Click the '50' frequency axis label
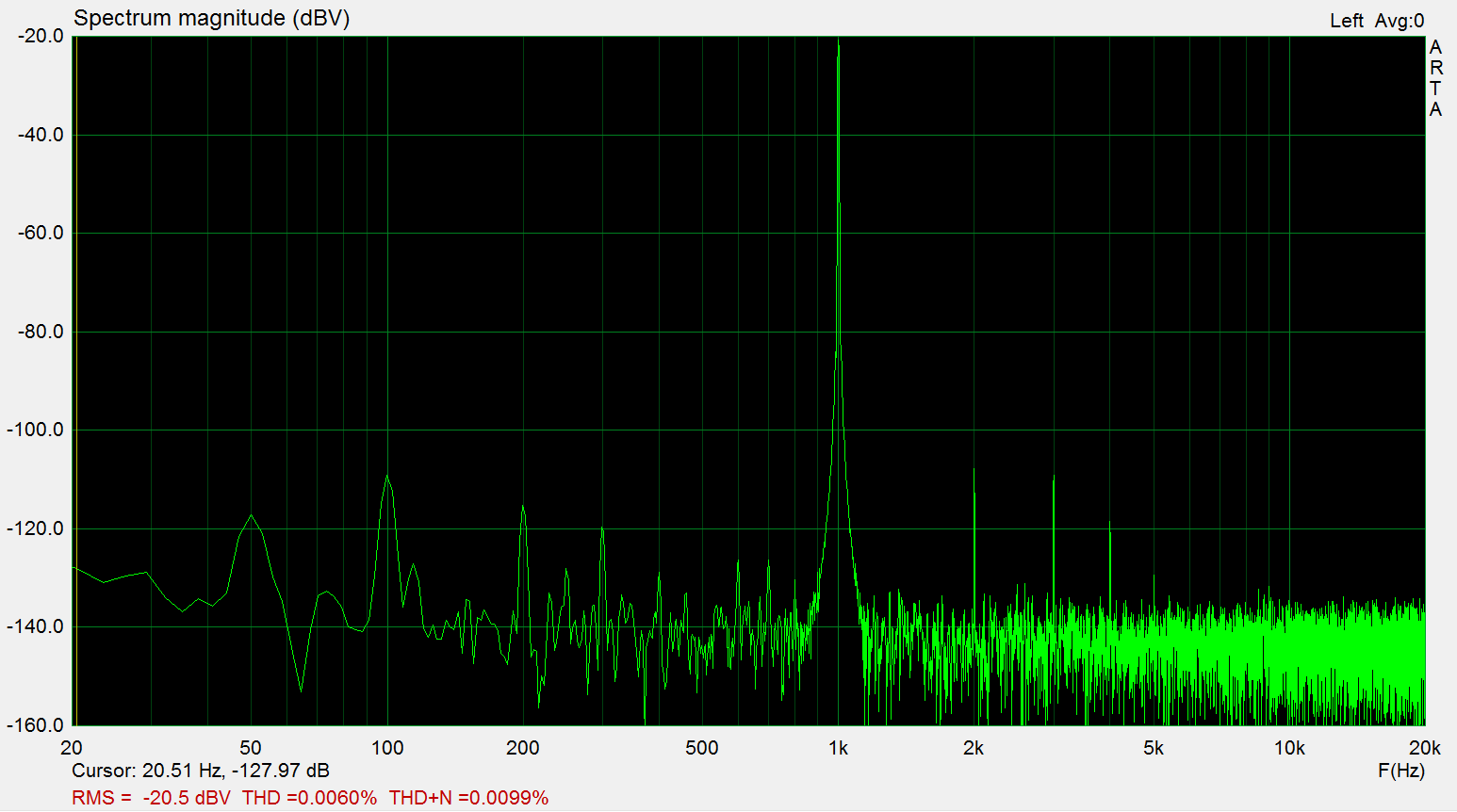The width and height of the screenshot is (1457, 812). click(250, 748)
